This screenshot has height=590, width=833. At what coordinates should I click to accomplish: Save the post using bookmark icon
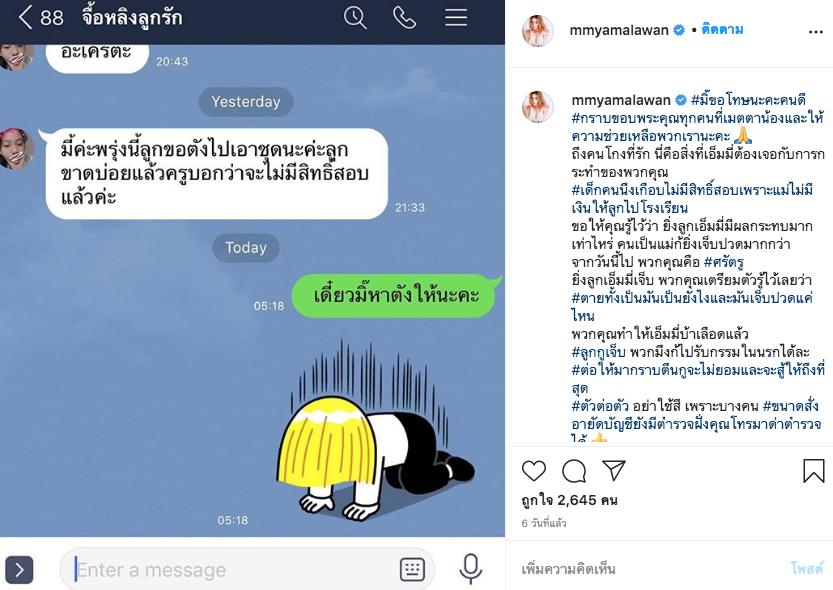[x=813, y=471]
